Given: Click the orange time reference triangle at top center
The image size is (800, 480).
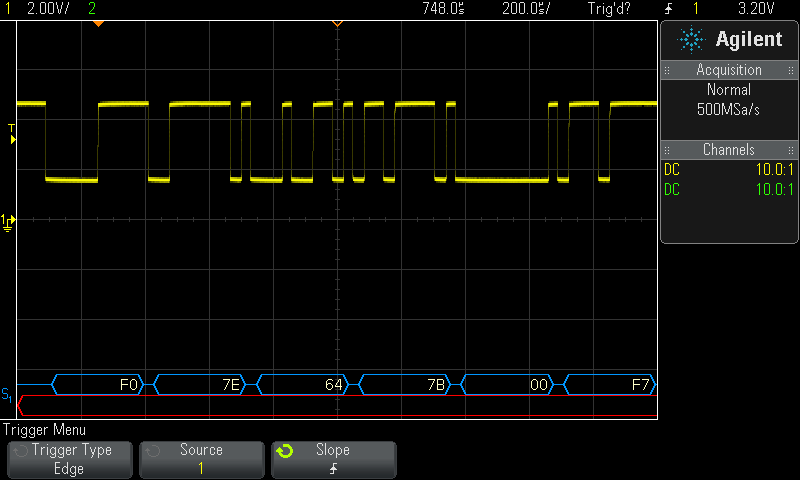Looking at the screenshot, I should [337, 22].
